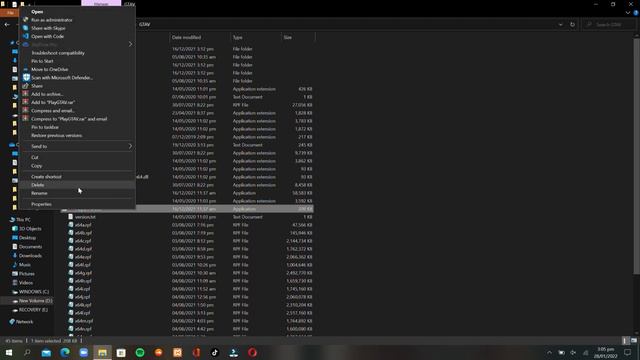This screenshot has height=360, width=640.
Task: Select This PC in navigation pane
Action: pos(23,220)
